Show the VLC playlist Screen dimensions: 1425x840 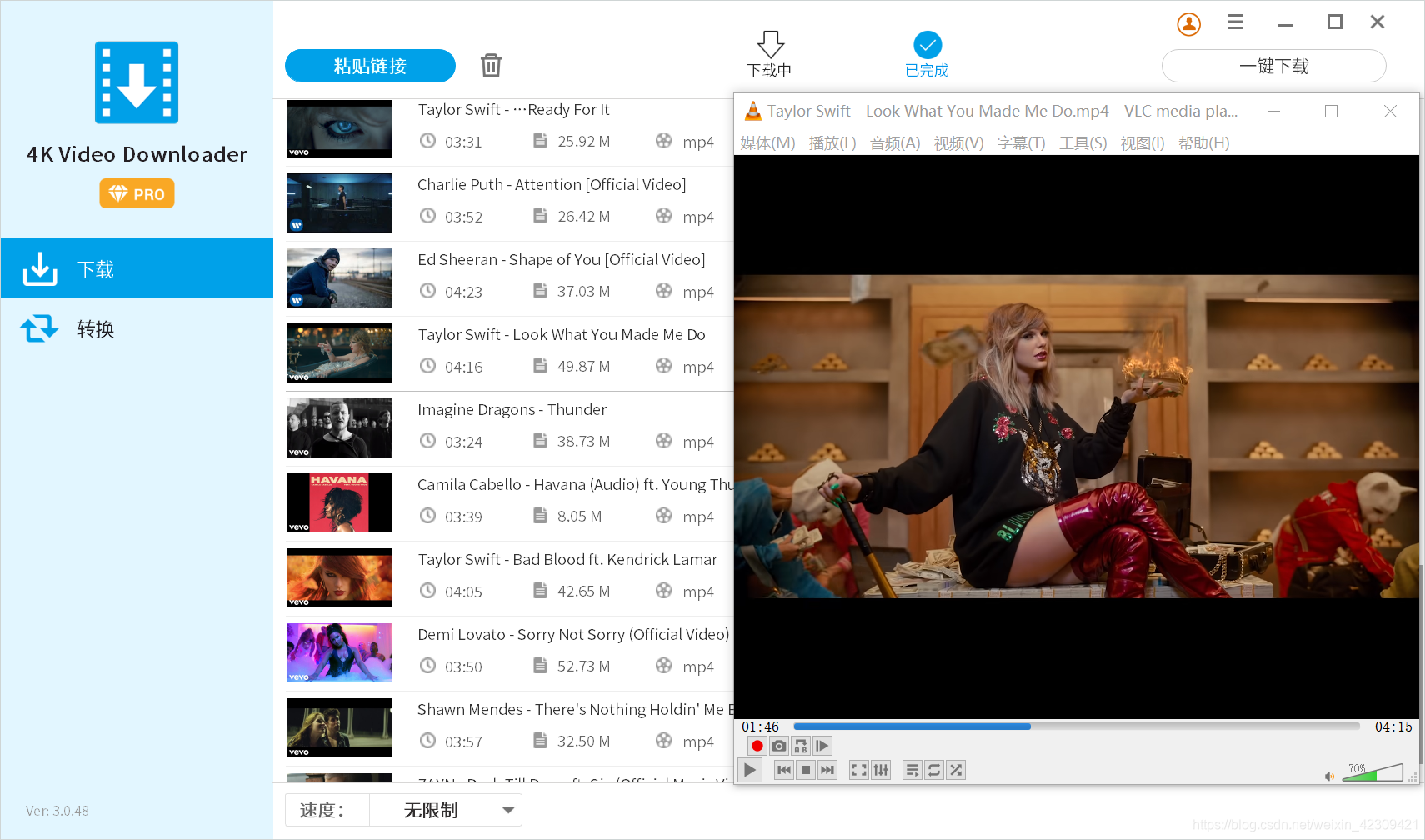(x=912, y=770)
